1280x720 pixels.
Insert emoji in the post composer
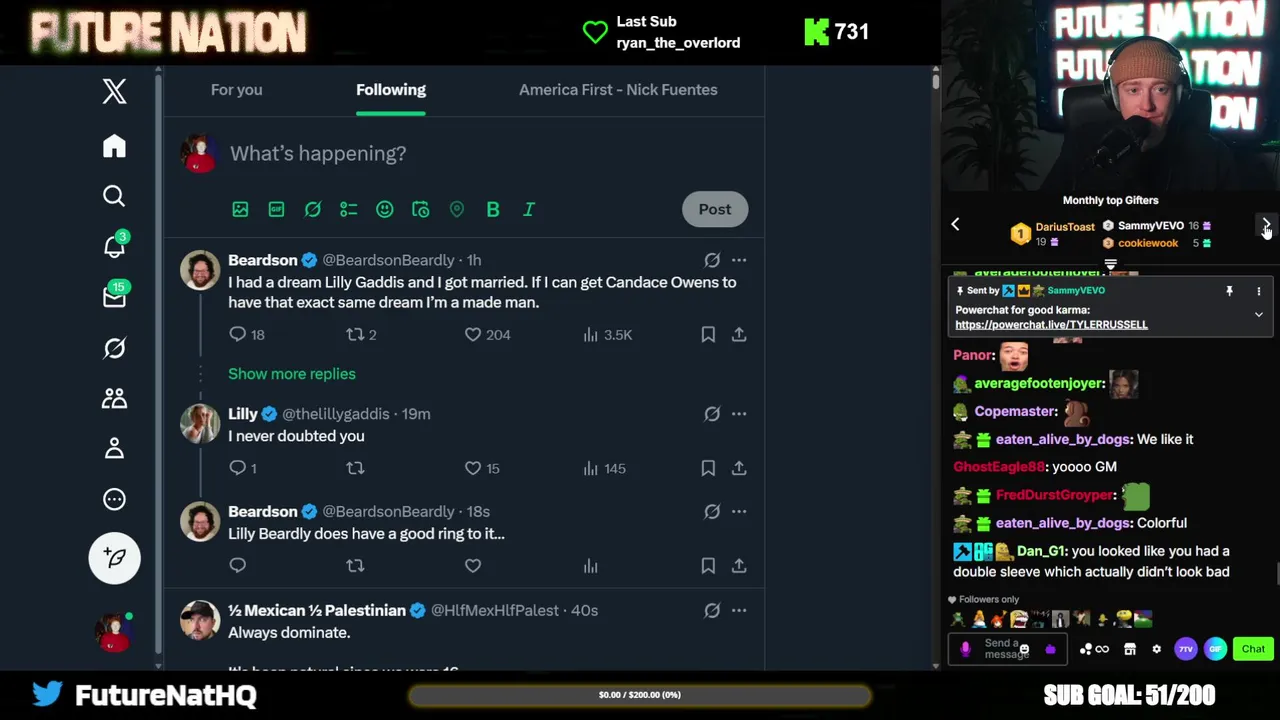(x=384, y=209)
